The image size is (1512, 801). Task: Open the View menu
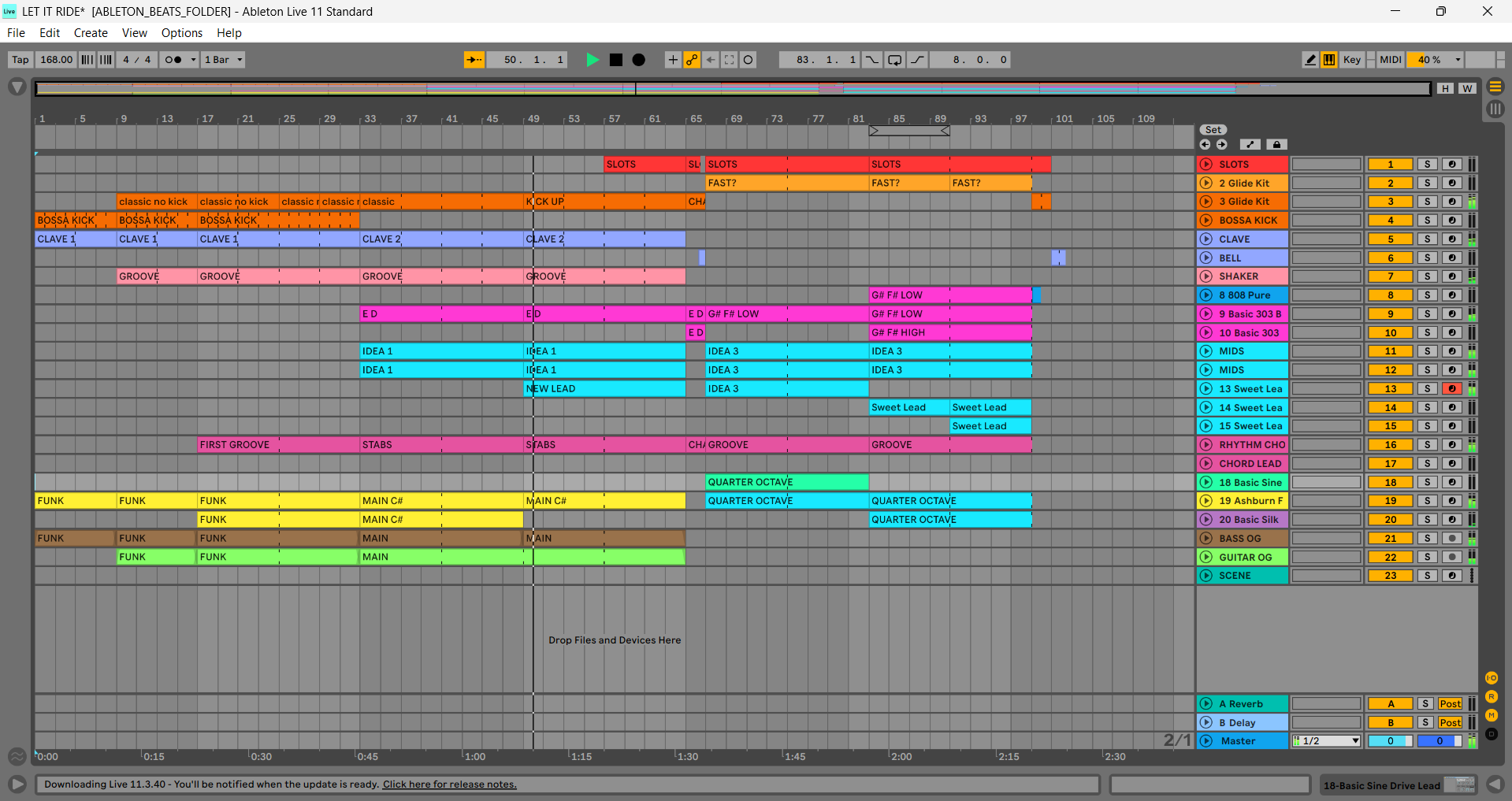(x=135, y=33)
